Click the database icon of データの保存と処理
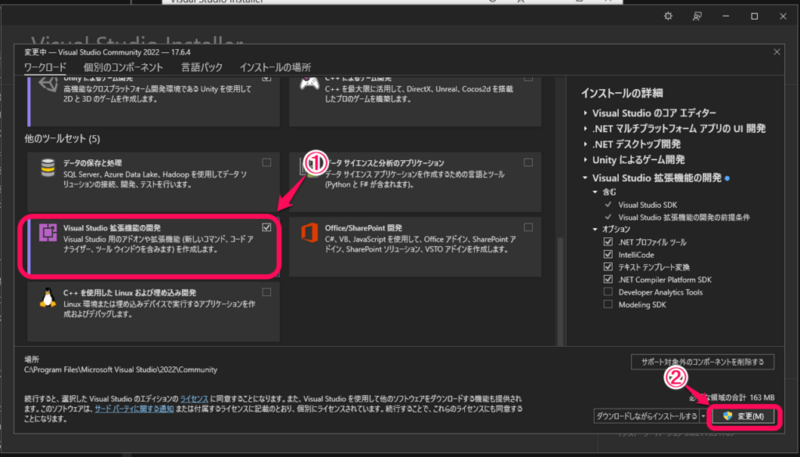 tap(48, 168)
